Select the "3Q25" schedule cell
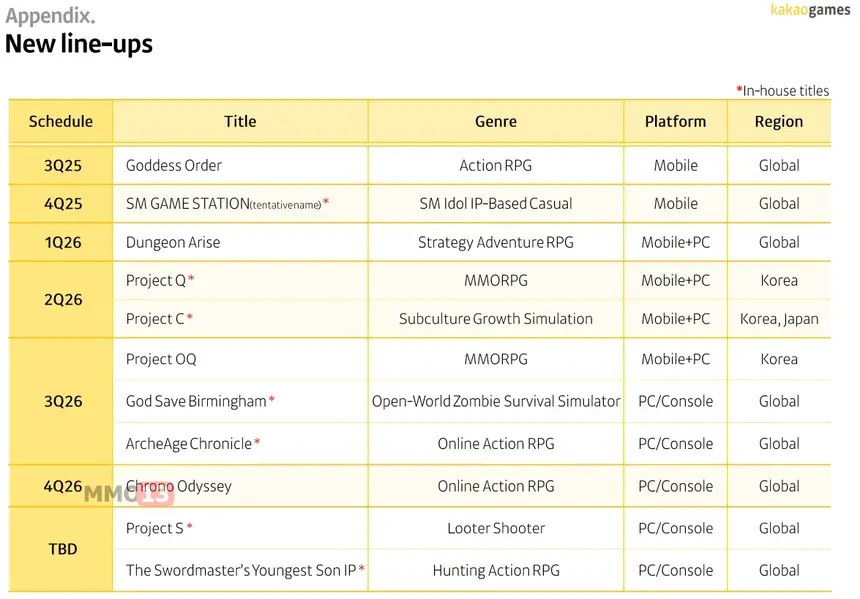 [x=63, y=166]
